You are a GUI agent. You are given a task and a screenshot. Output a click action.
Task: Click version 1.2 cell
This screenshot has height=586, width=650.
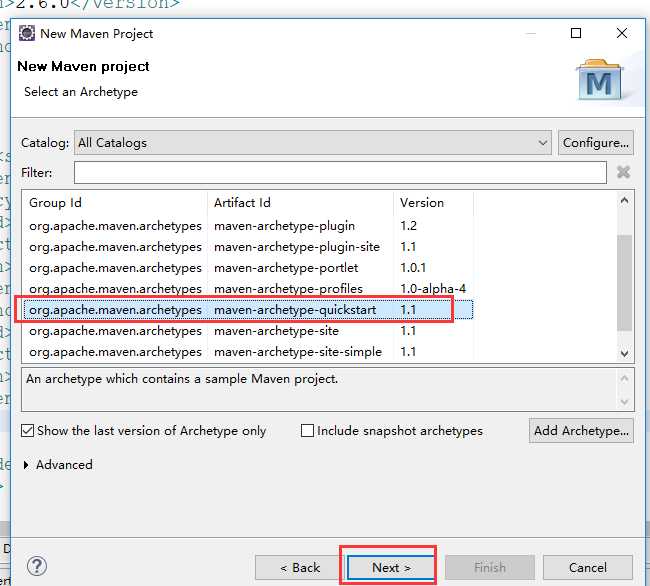pos(408,226)
